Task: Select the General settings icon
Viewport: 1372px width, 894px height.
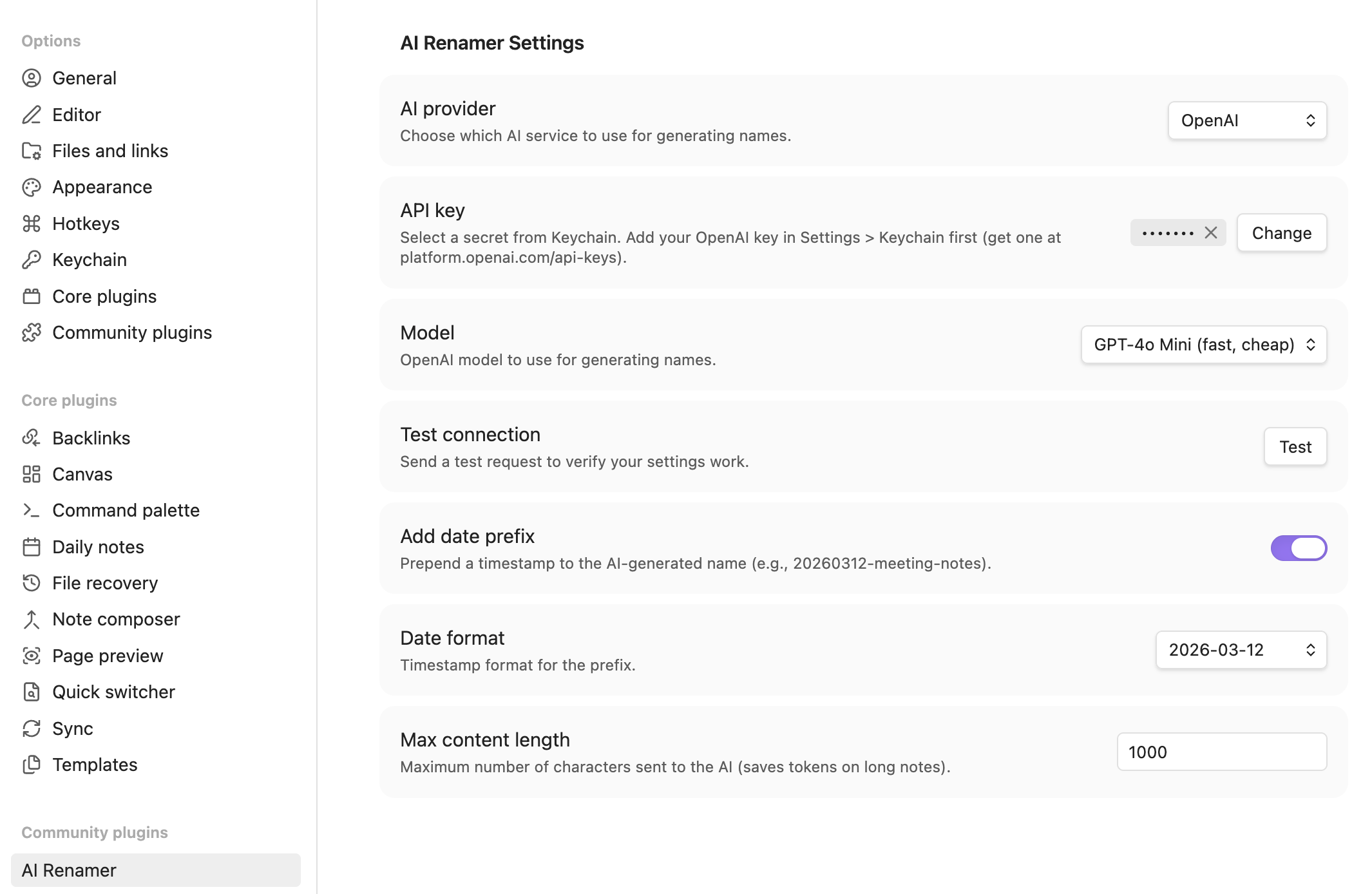Action: (x=32, y=78)
